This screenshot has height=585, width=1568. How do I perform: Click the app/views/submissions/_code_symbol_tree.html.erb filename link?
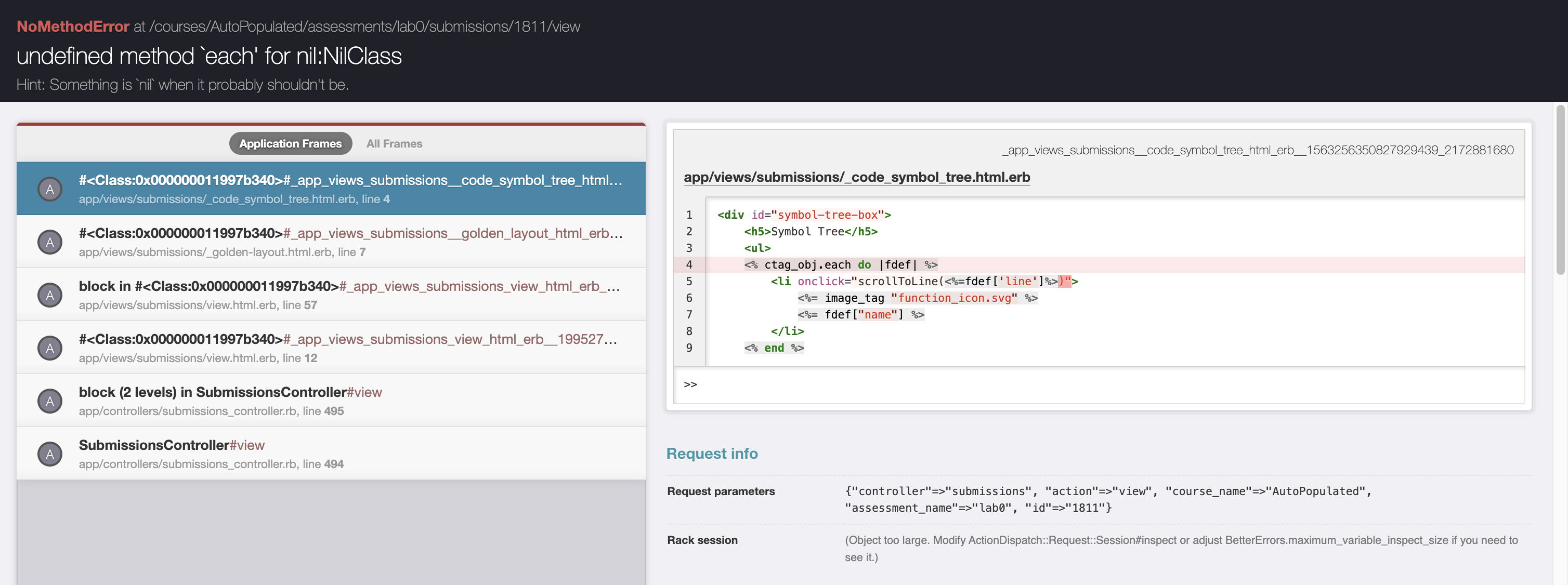coord(856,177)
